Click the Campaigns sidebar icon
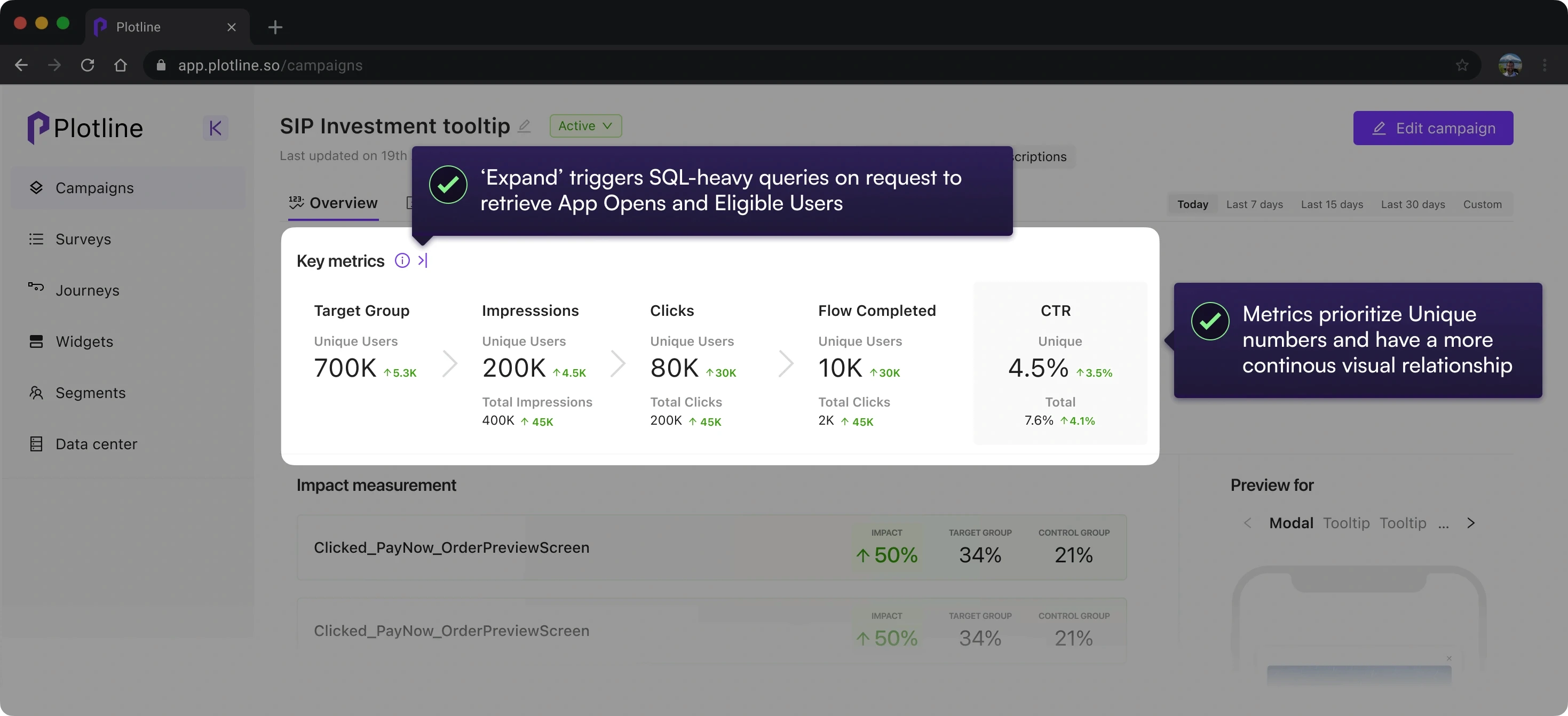This screenshot has height=716, width=1568. coord(36,188)
